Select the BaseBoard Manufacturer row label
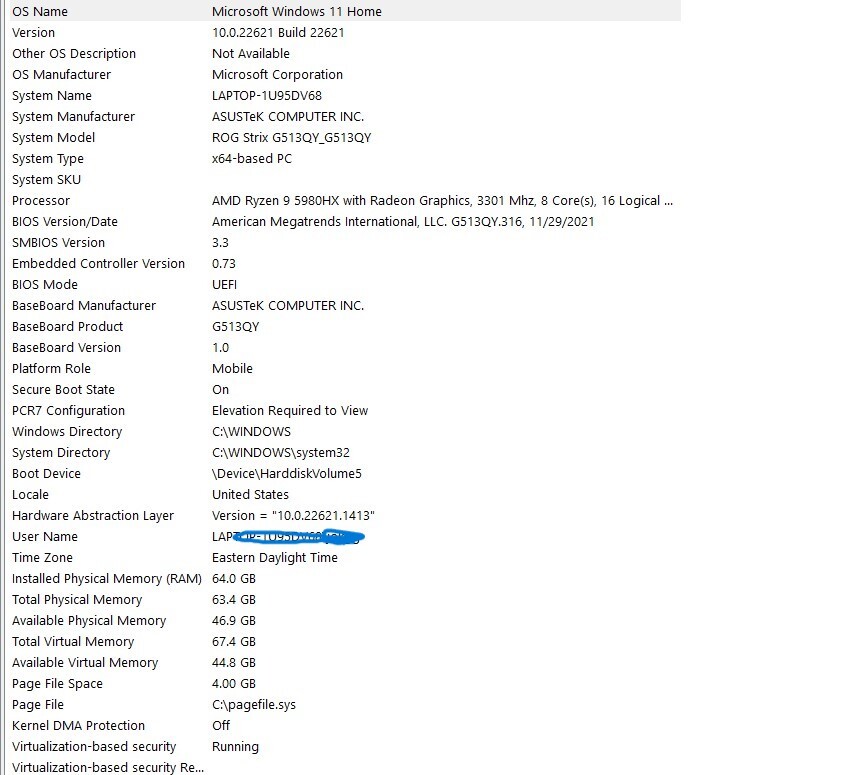850x775 pixels. [83, 306]
